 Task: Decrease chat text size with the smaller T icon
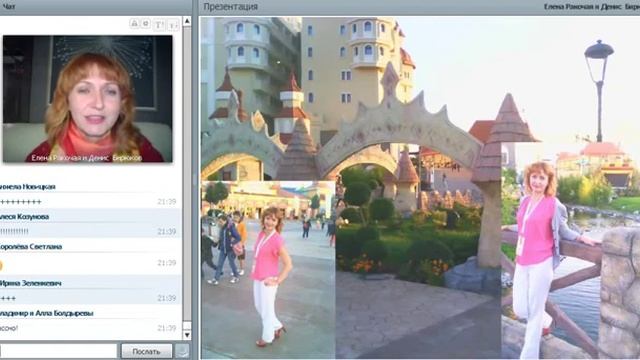pos(173,24)
